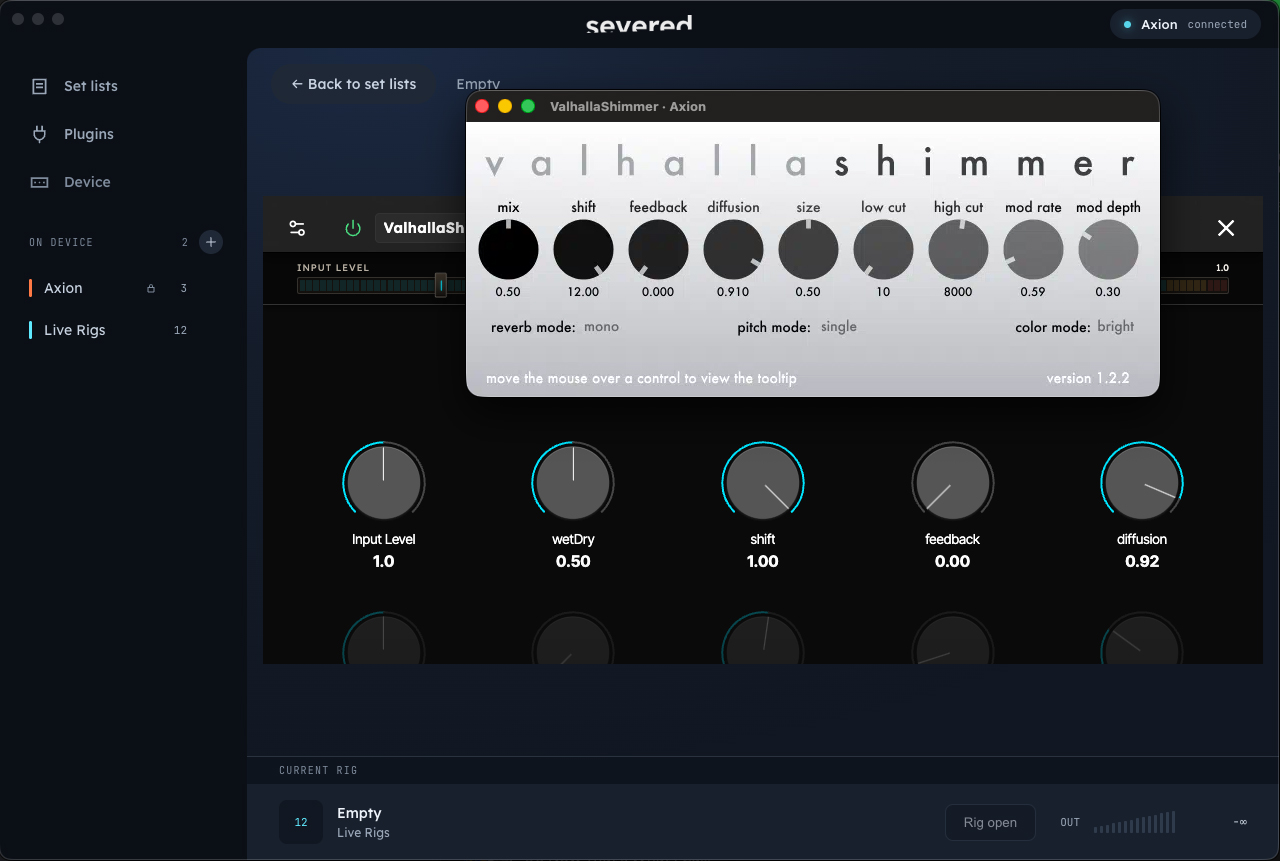This screenshot has height=861, width=1280.
Task: Zoom the ValhallaShimmer window with green button
Action: 528,106
